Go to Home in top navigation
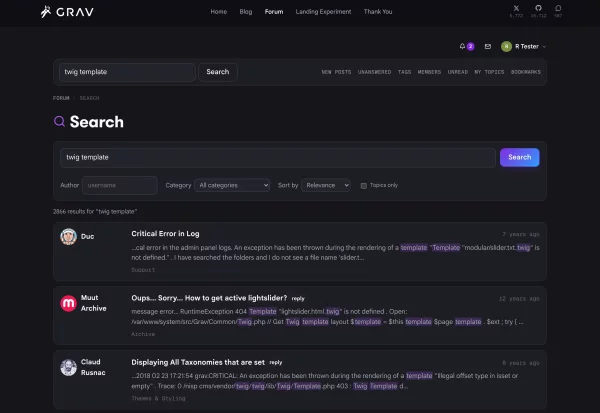This screenshot has height=413, width=600. (x=218, y=12)
